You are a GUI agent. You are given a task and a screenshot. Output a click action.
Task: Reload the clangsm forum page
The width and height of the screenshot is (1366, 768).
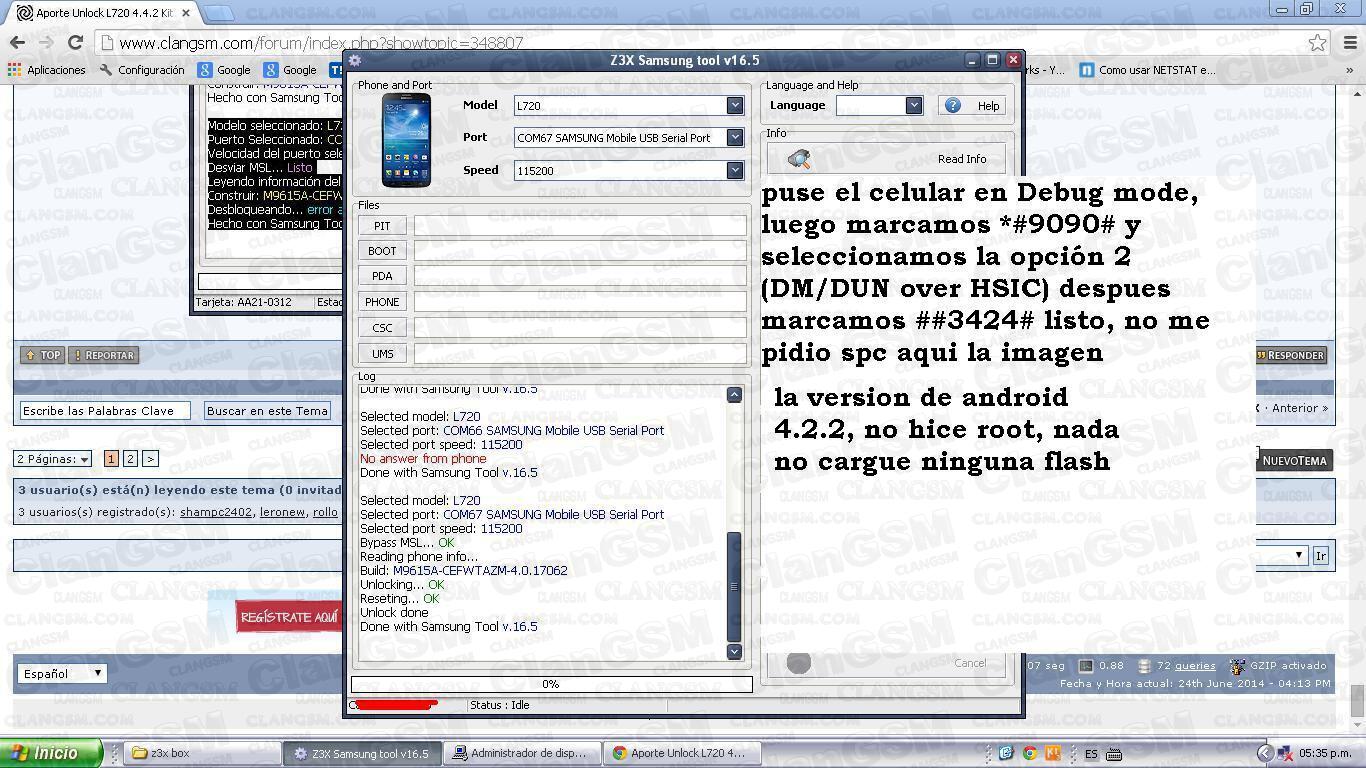(75, 42)
